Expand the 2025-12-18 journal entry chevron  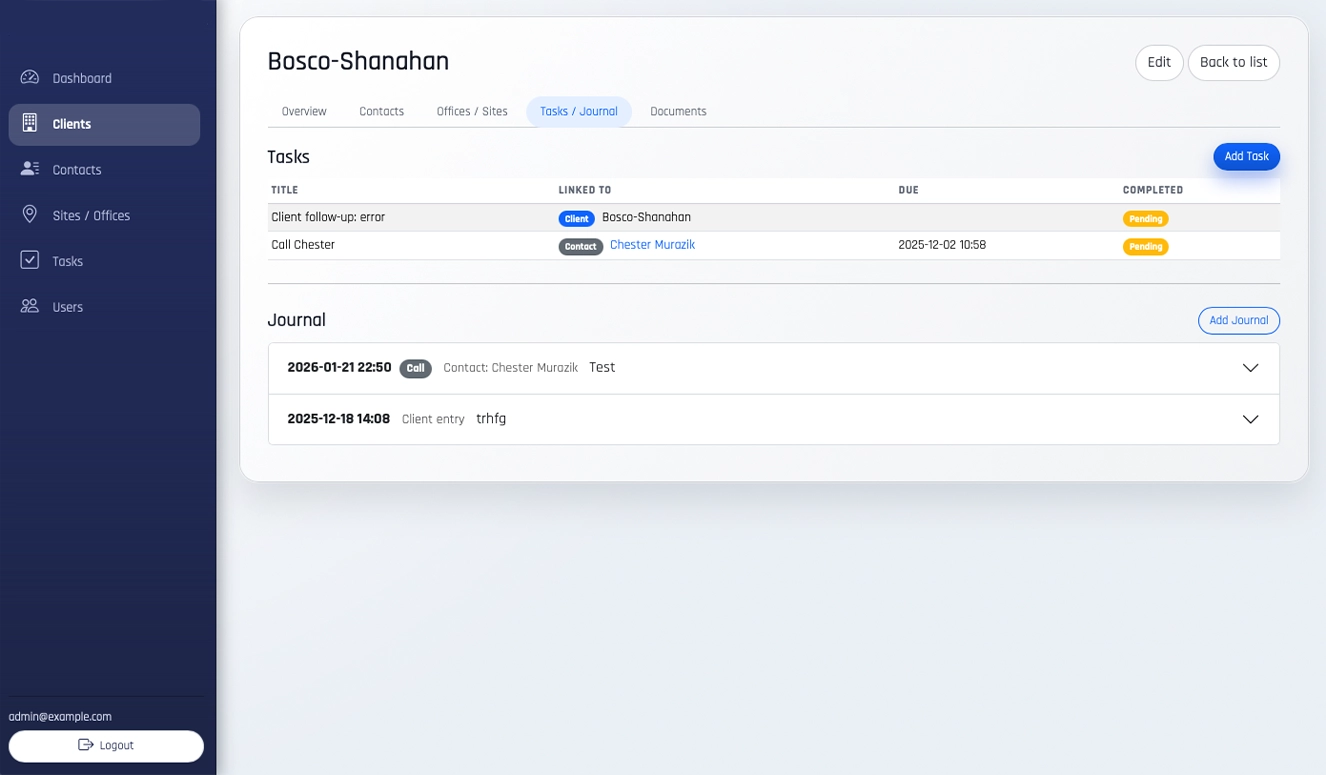click(1249, 419)
